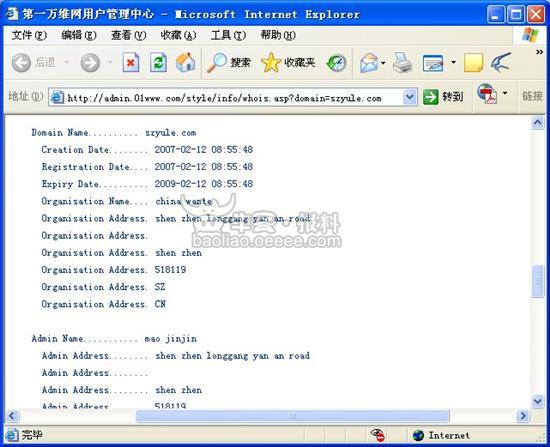The image size is (550, 447).
Task: Click the Back (后退) arrow button
Action: [34, 63]
